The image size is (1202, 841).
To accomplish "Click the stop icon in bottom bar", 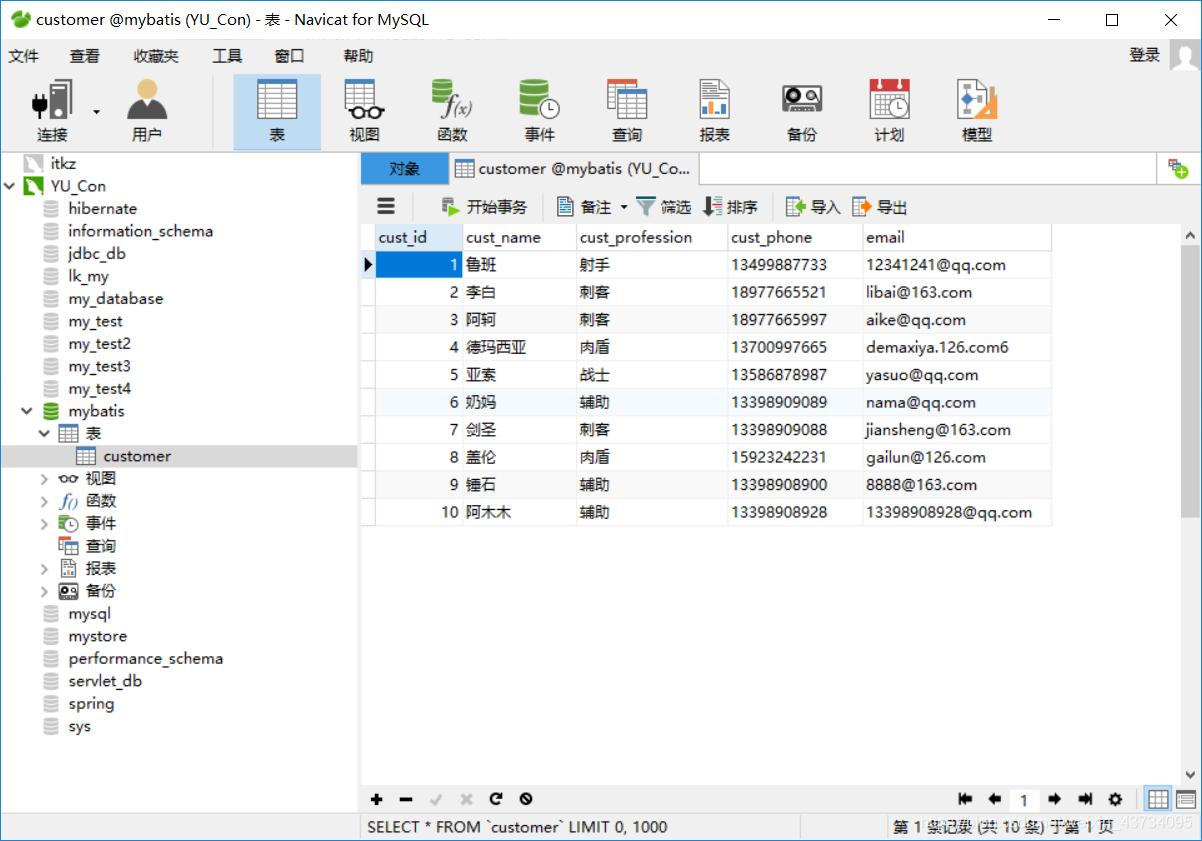I will click(526, 799).
